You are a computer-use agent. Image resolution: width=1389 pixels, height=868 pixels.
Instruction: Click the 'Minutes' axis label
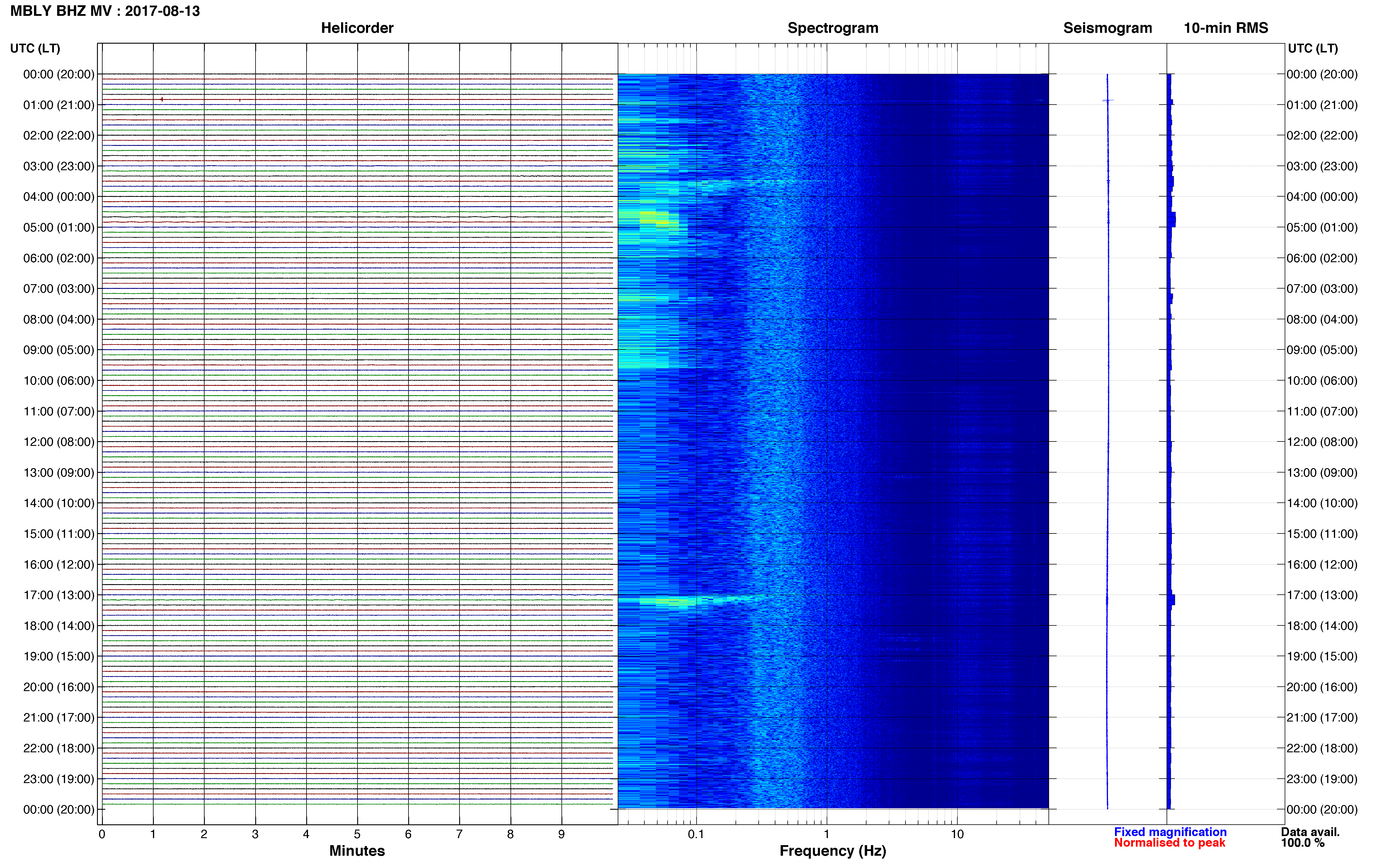click(357, 851)
